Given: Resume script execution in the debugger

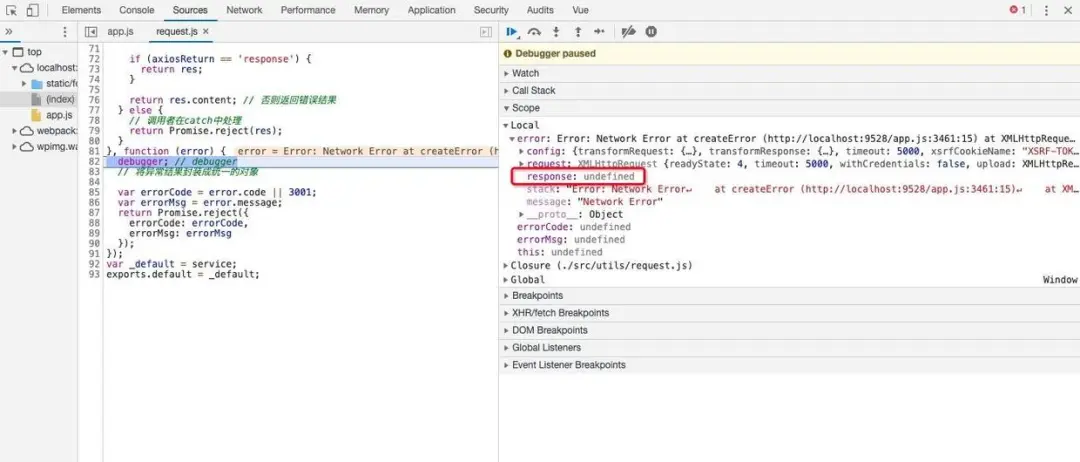Looking at the screenshot, I should point(512,32).
